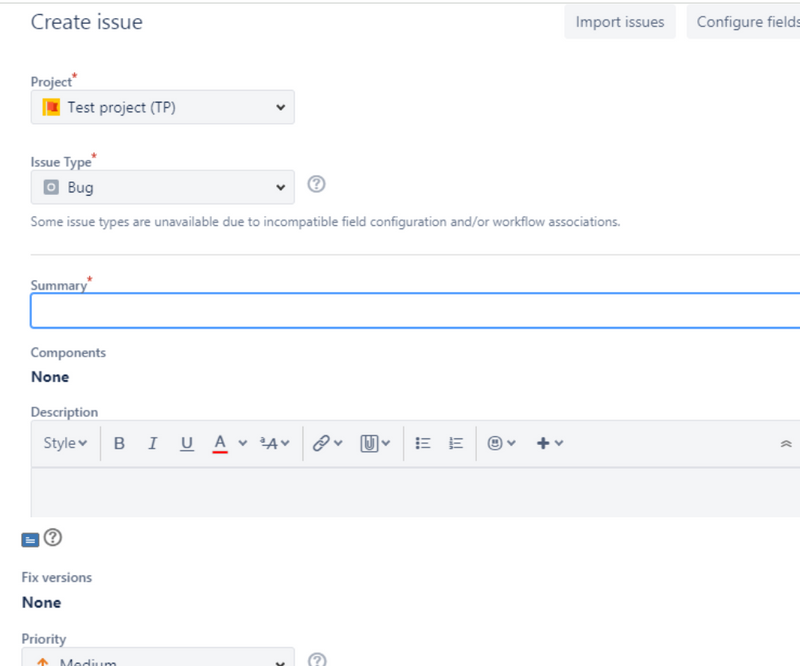Click into the Summary text field

[x=415, y=311]
